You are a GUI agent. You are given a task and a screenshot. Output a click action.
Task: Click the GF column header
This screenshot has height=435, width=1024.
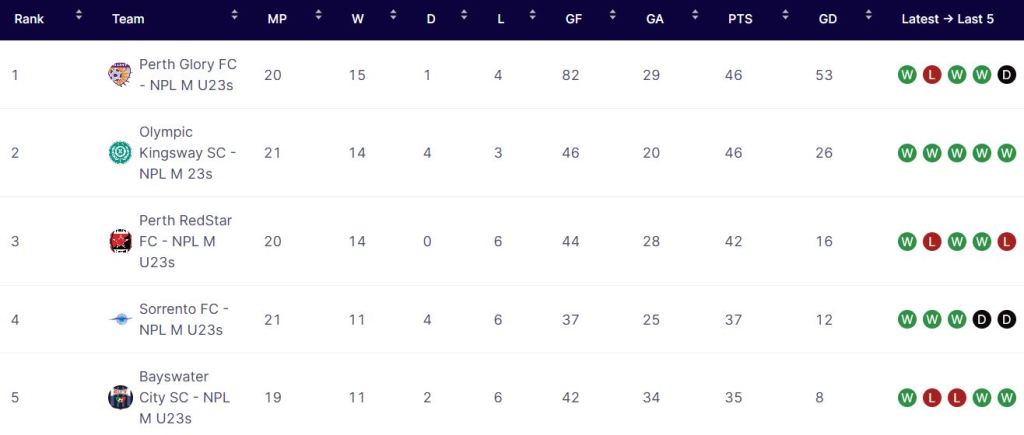571,19
